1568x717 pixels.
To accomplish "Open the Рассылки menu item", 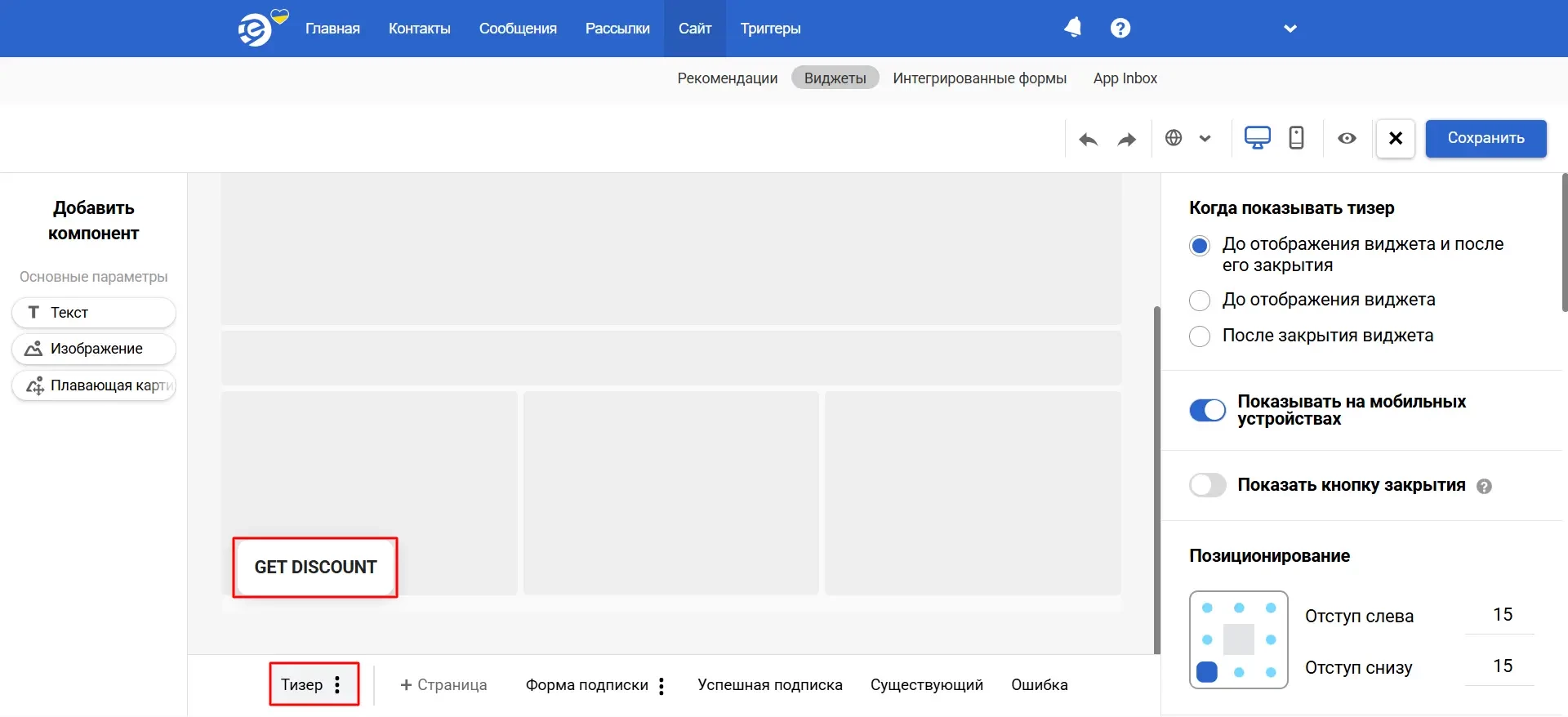I will 617,29.
